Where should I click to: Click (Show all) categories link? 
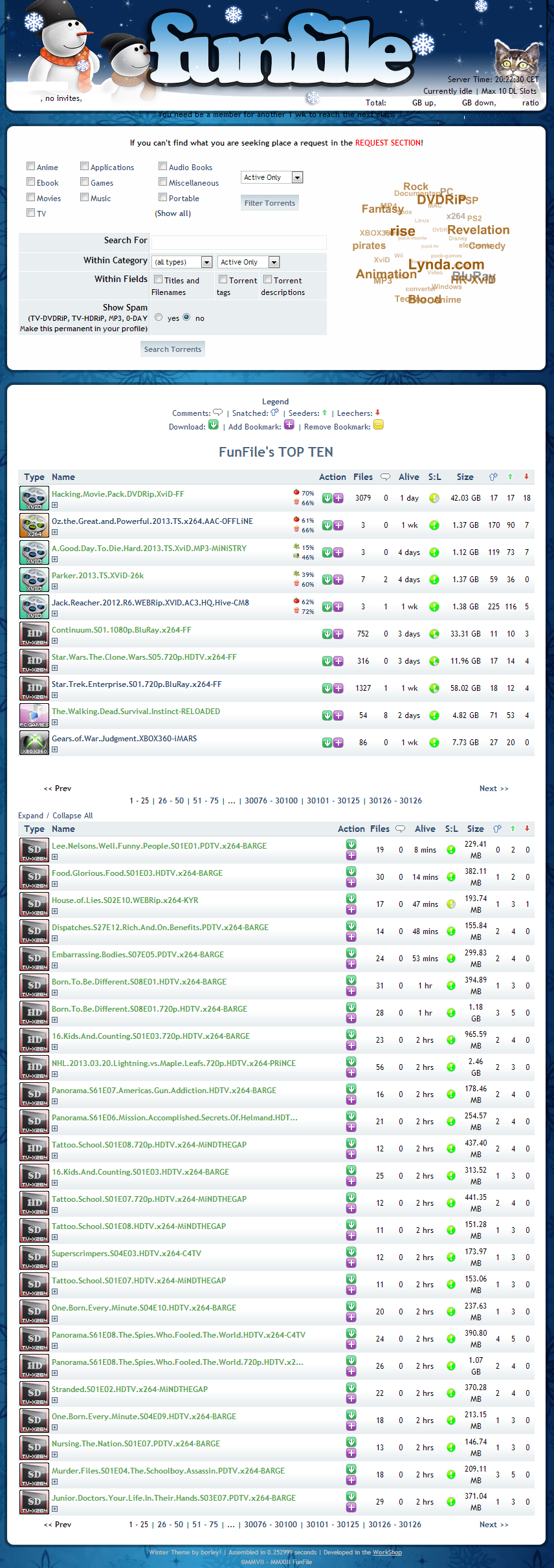point(173,213)
